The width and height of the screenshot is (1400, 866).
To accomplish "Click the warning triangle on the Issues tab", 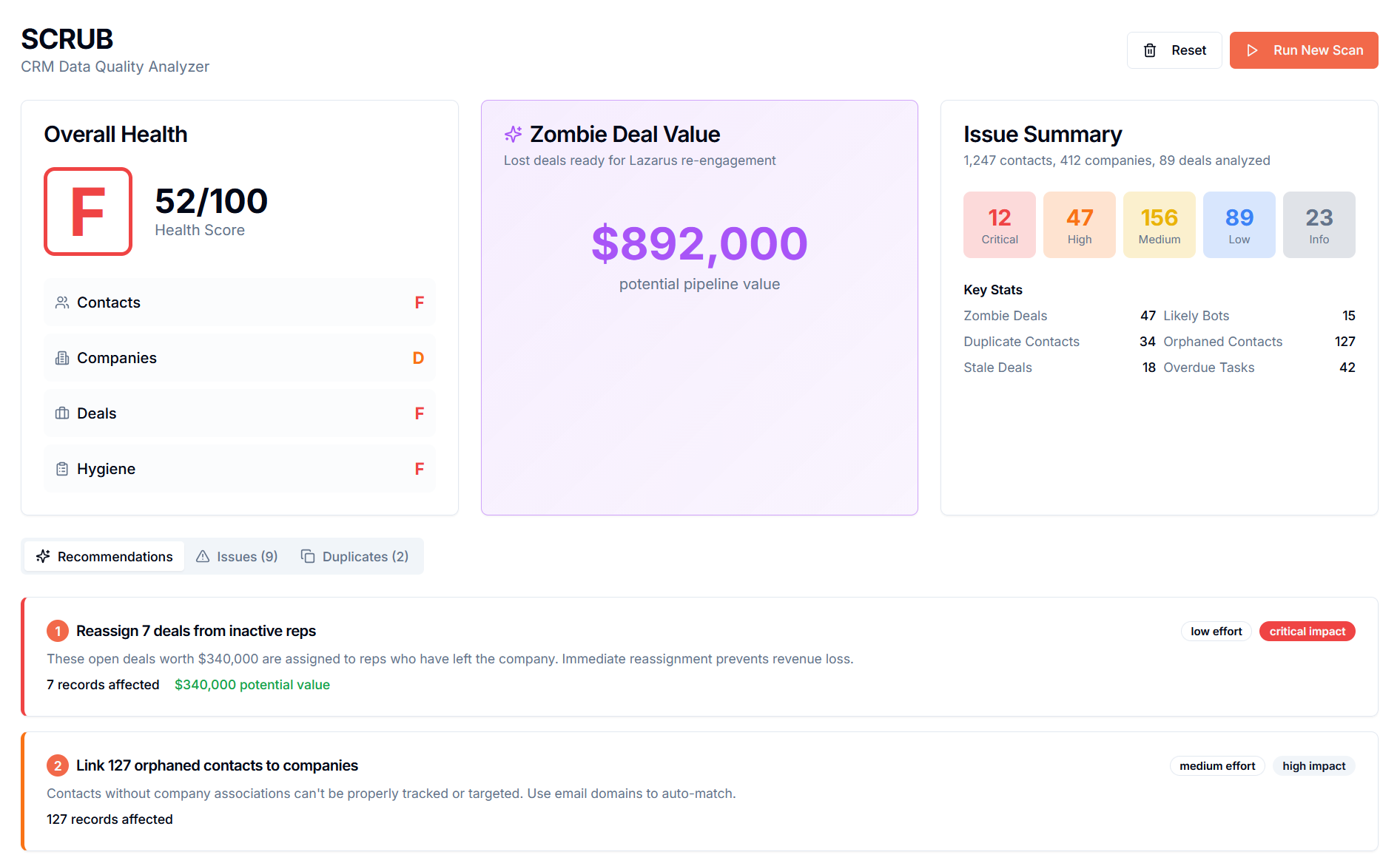I will (203, 556).
